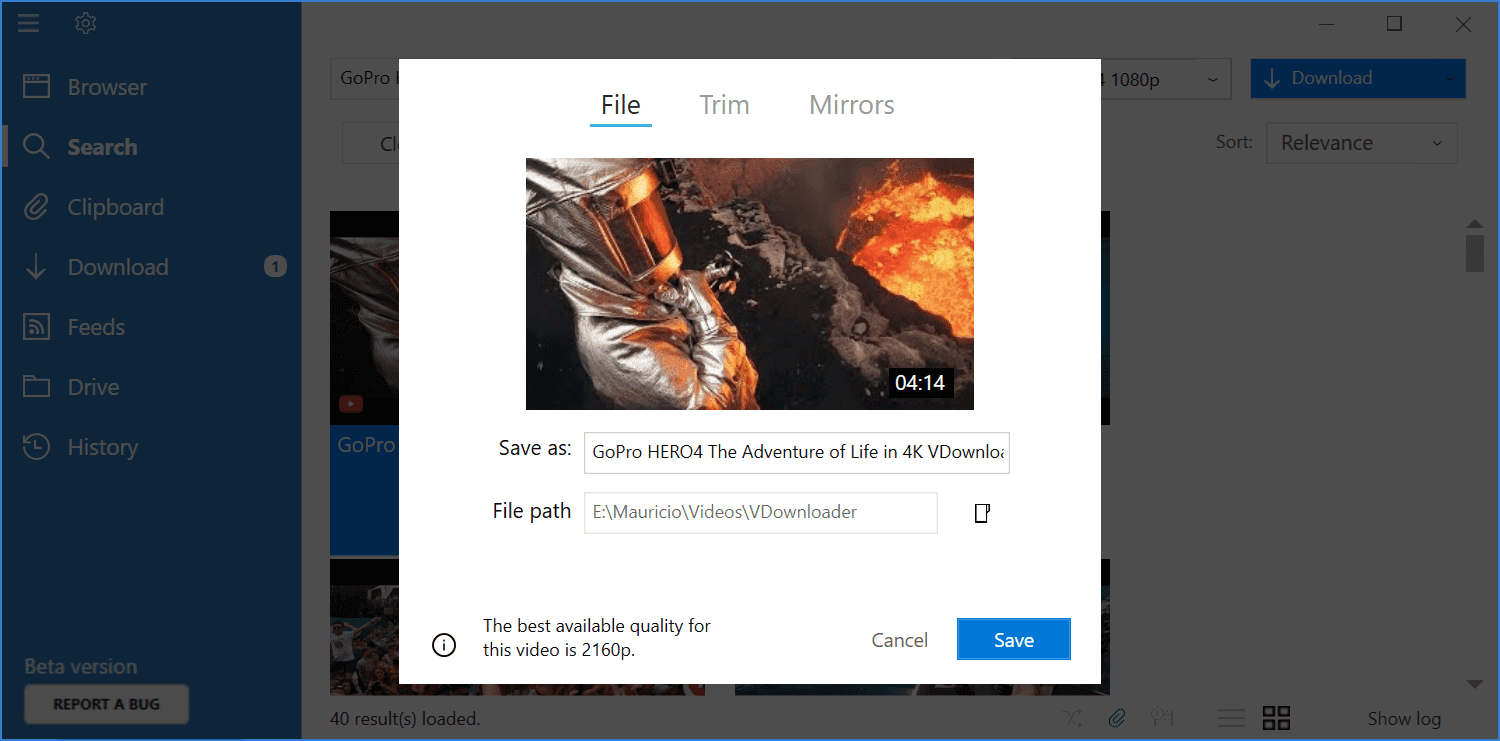
Task: Switch to the Trim tab
Action: point(724,105)
